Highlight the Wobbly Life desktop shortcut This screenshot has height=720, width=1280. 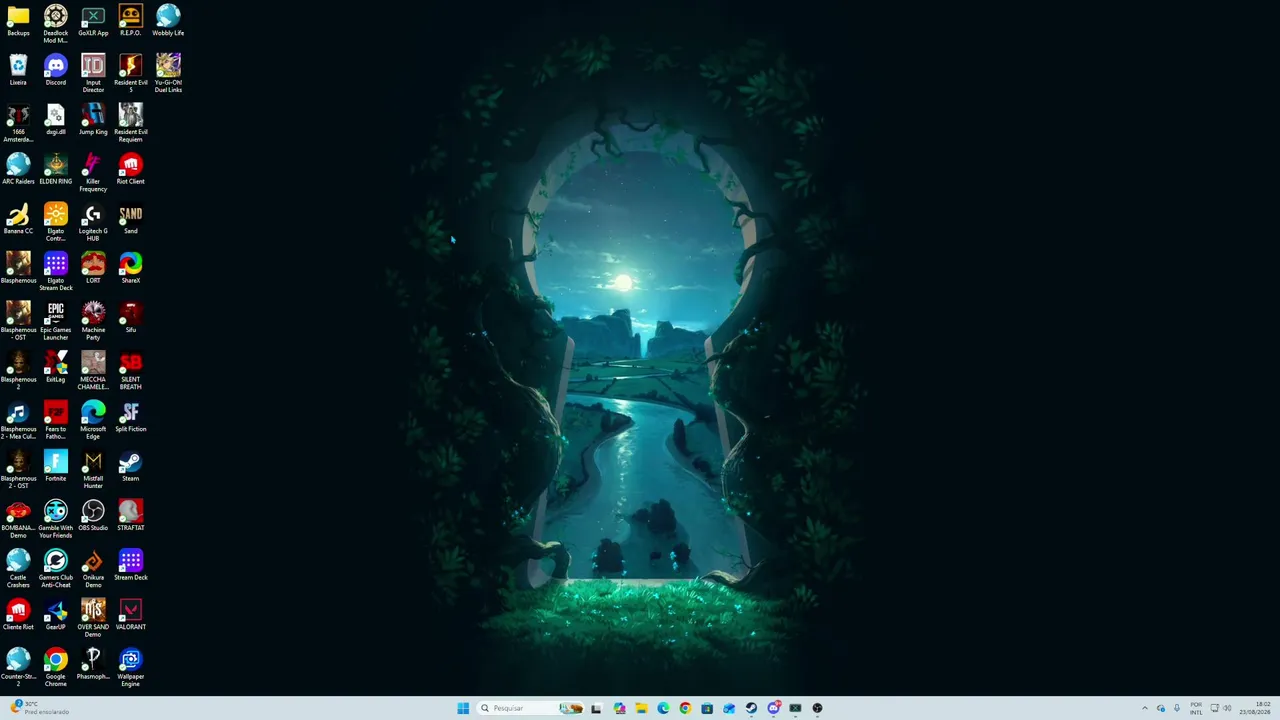(168, 21)
